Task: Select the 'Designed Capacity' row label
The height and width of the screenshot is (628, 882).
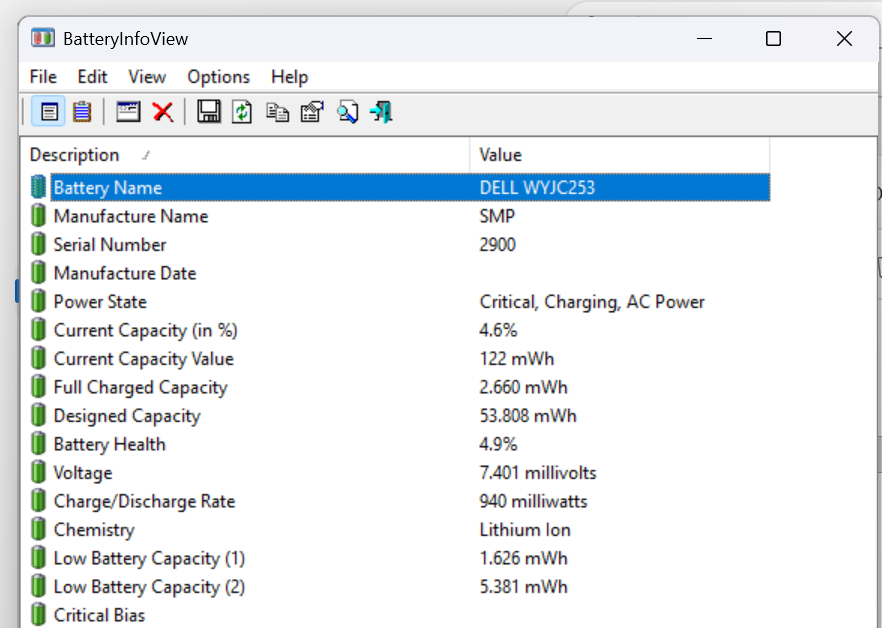Action: click(127, 416)
